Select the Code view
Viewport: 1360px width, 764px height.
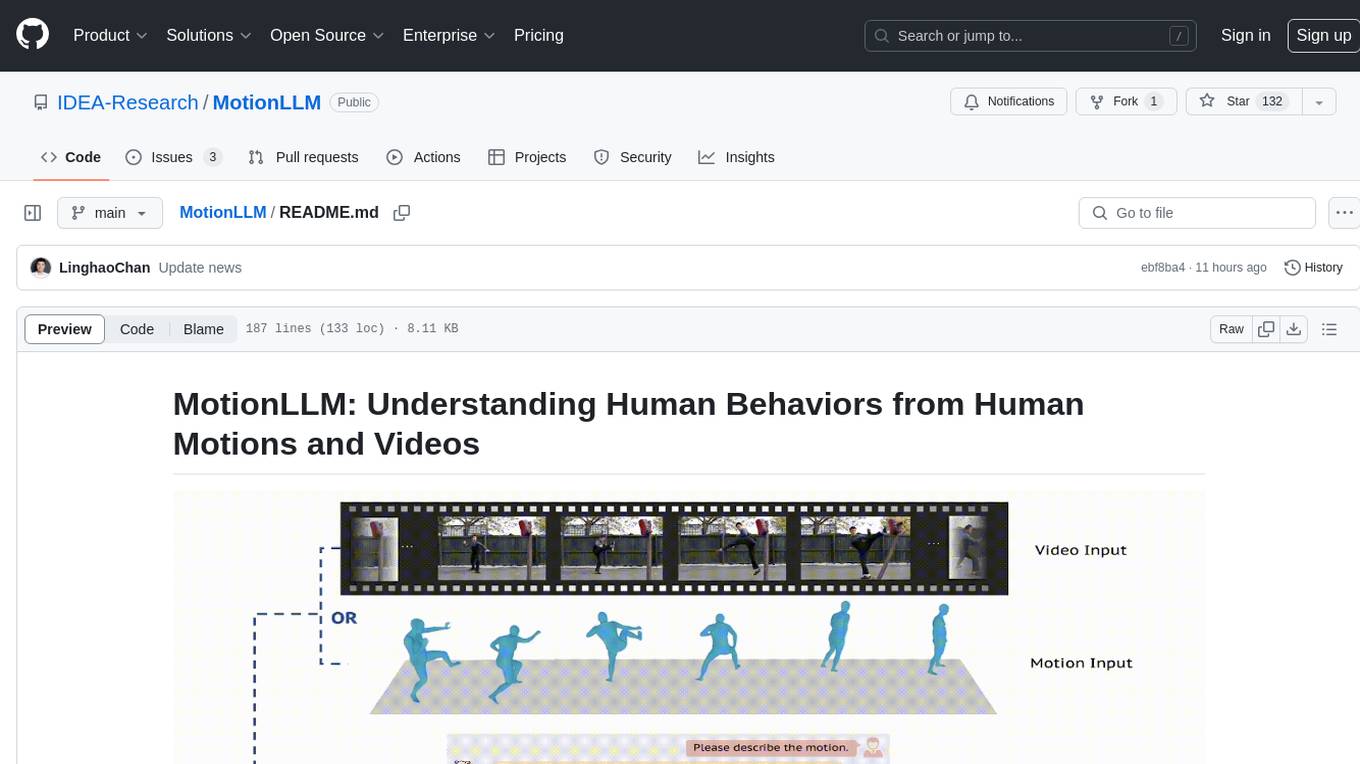tap(137, 329)
